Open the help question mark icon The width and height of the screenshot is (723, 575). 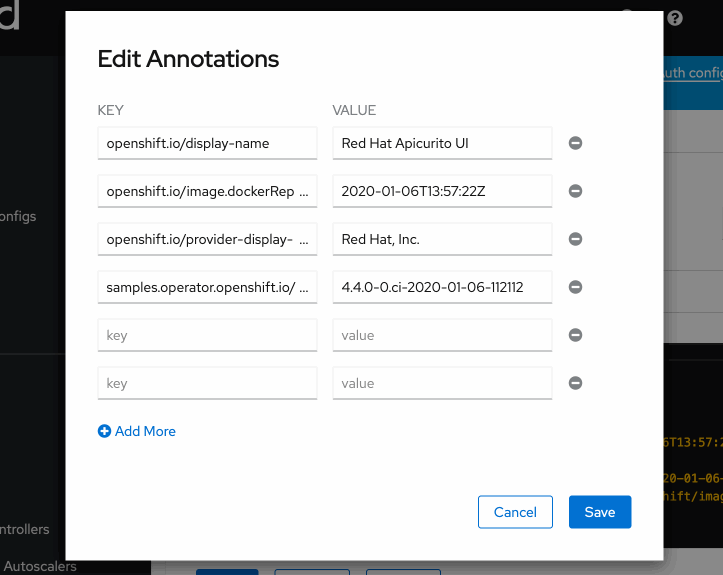pos(675,18)
